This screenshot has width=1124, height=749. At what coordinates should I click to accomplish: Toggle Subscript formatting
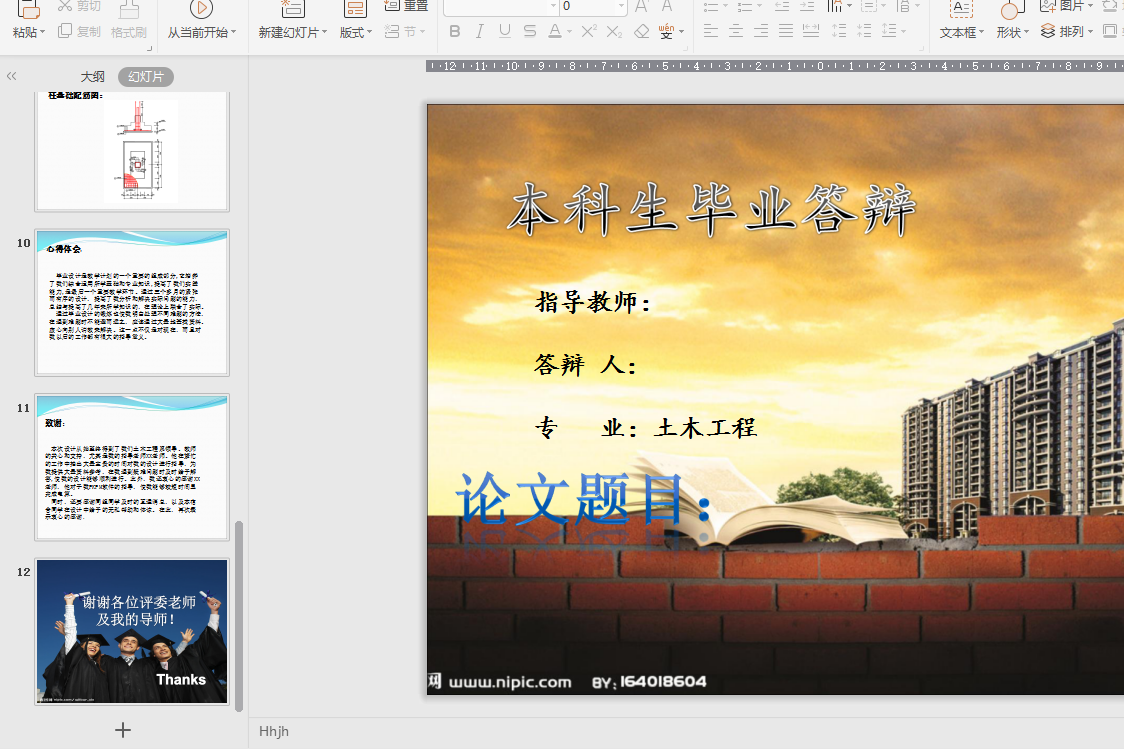(614, 32)
